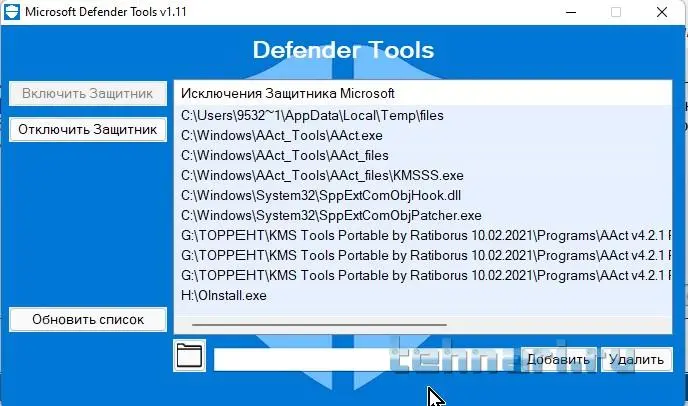Select the 'KMSSS.exe' exclusion row
This screenshot has height=406, width=688.
point(423,176)
